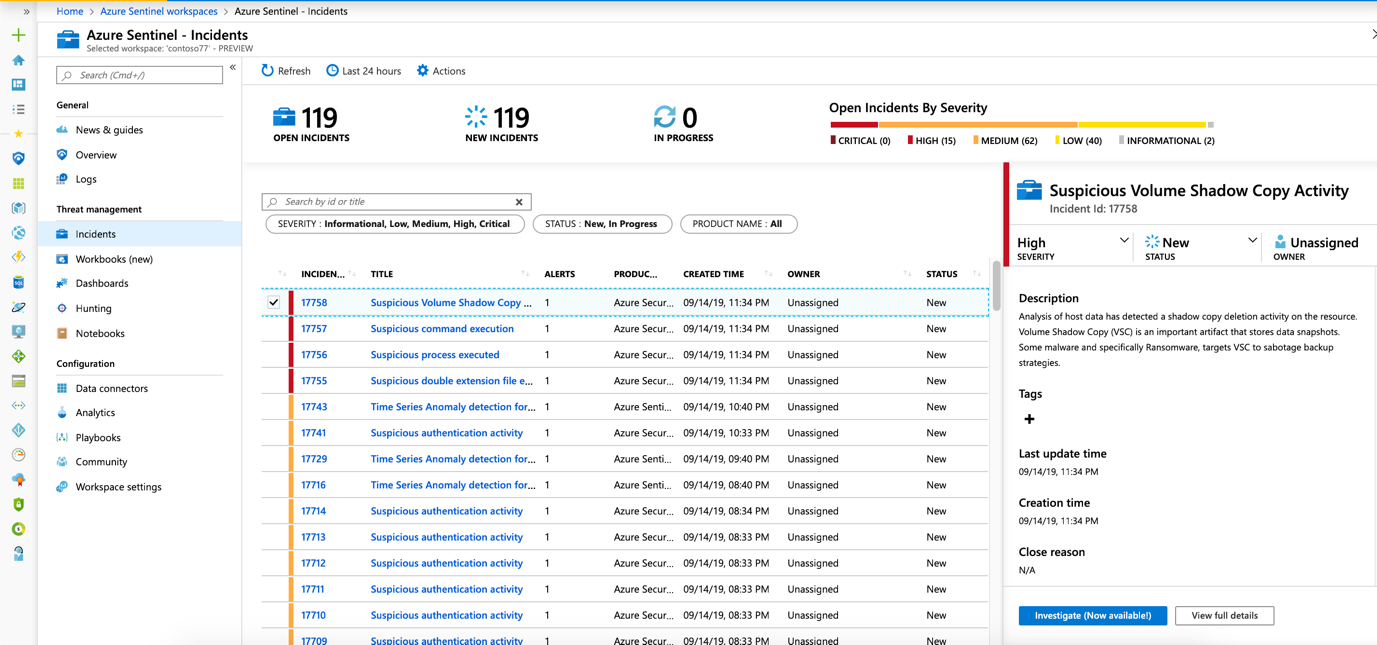Click the Playbooks icon in sidebar
Image resolution: width=1377 pixels, height=645 pixels.
point(62,437)
